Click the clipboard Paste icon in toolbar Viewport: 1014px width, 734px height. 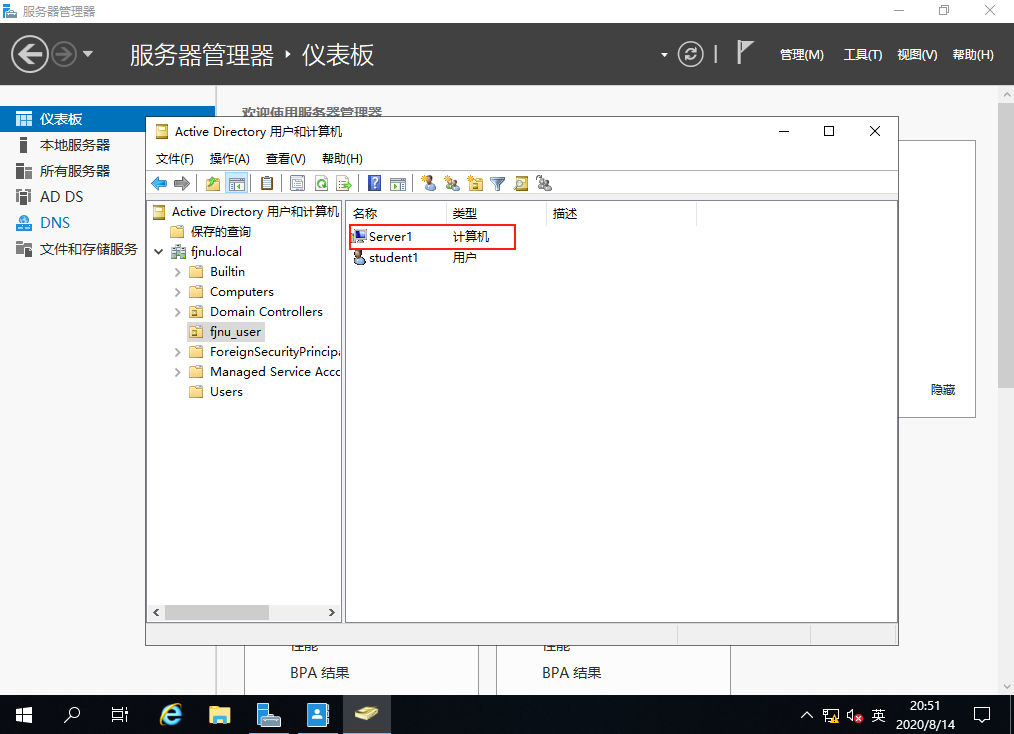click(x=266, y=184)
